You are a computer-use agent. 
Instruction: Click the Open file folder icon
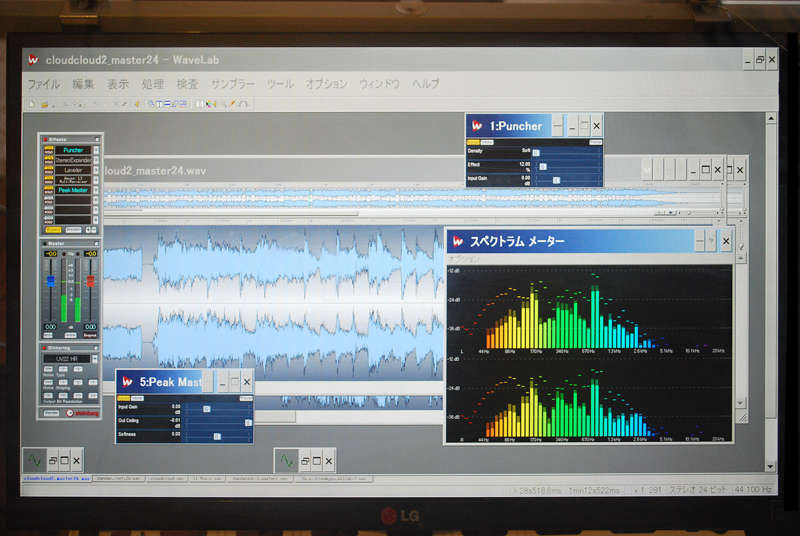45,104
